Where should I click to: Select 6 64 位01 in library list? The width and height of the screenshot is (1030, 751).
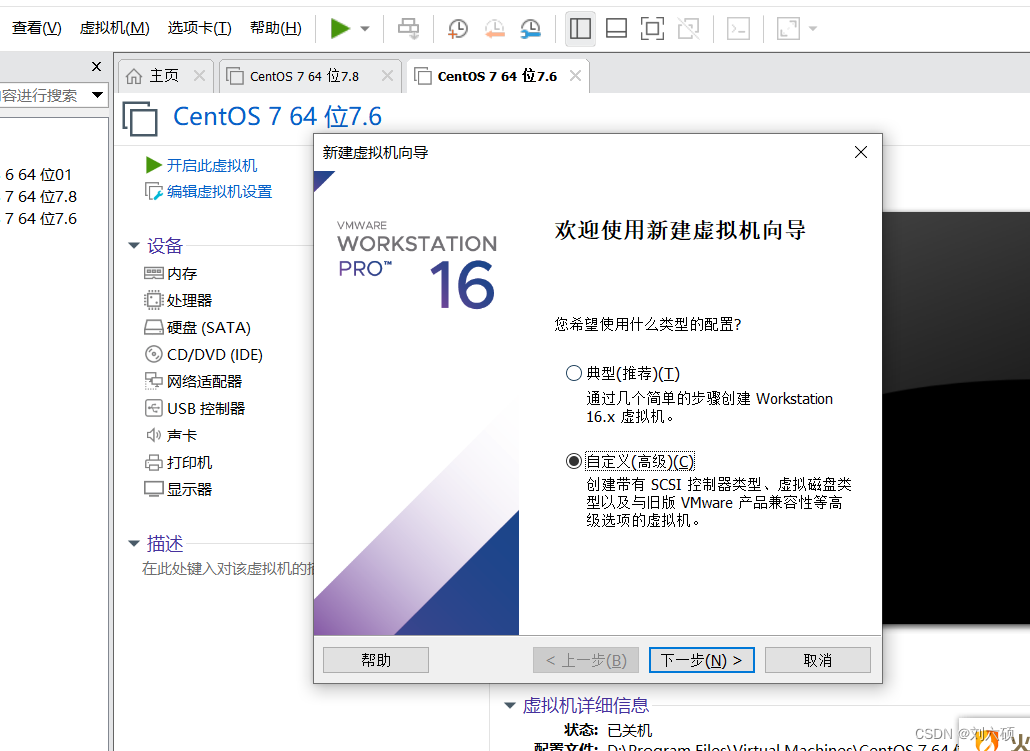38,175
